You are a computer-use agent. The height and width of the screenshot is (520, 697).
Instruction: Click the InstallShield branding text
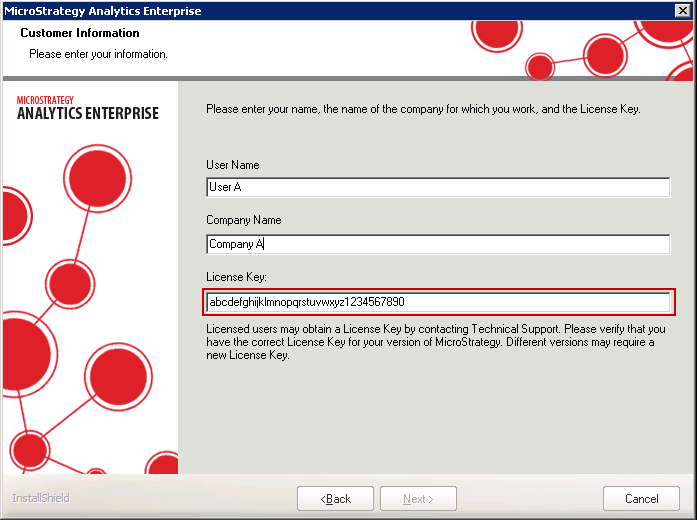[x=41, y=498]
